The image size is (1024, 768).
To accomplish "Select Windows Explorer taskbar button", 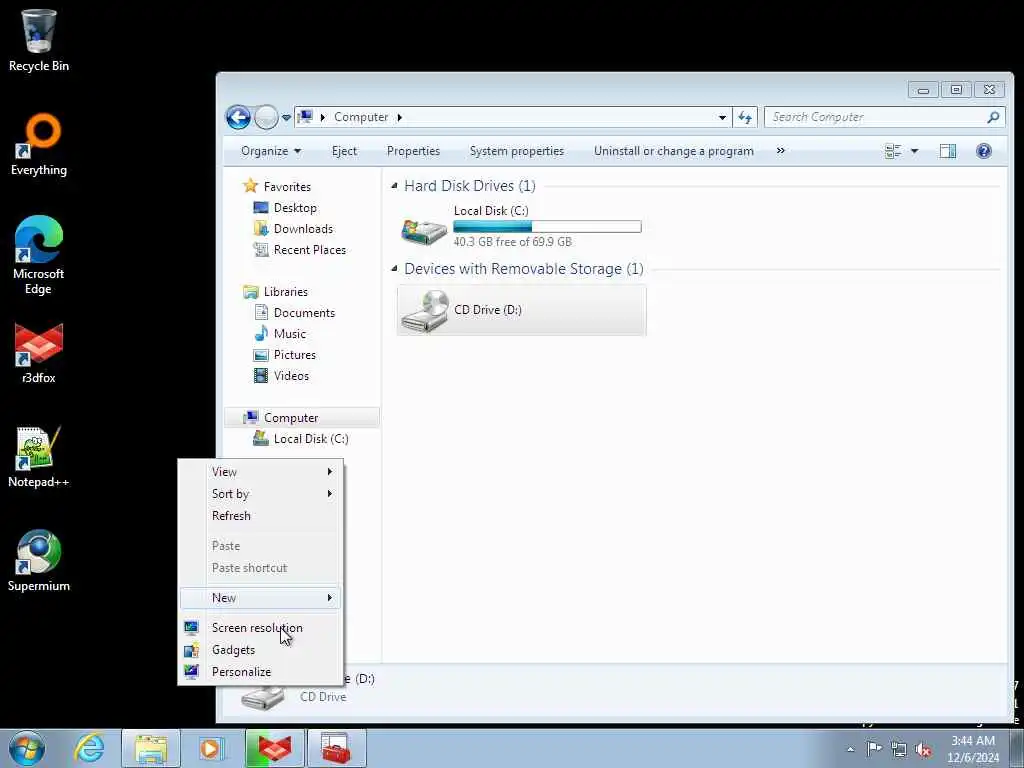I will (151, 748).
